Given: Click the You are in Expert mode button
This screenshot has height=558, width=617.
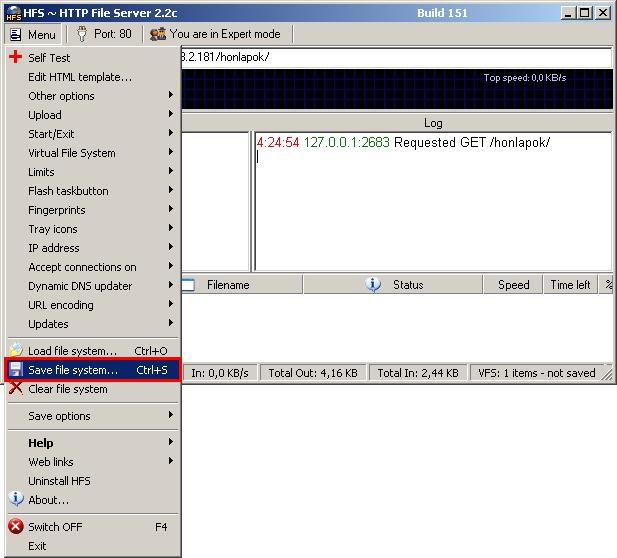Looking at the screenshot, I should coord(218,34).
